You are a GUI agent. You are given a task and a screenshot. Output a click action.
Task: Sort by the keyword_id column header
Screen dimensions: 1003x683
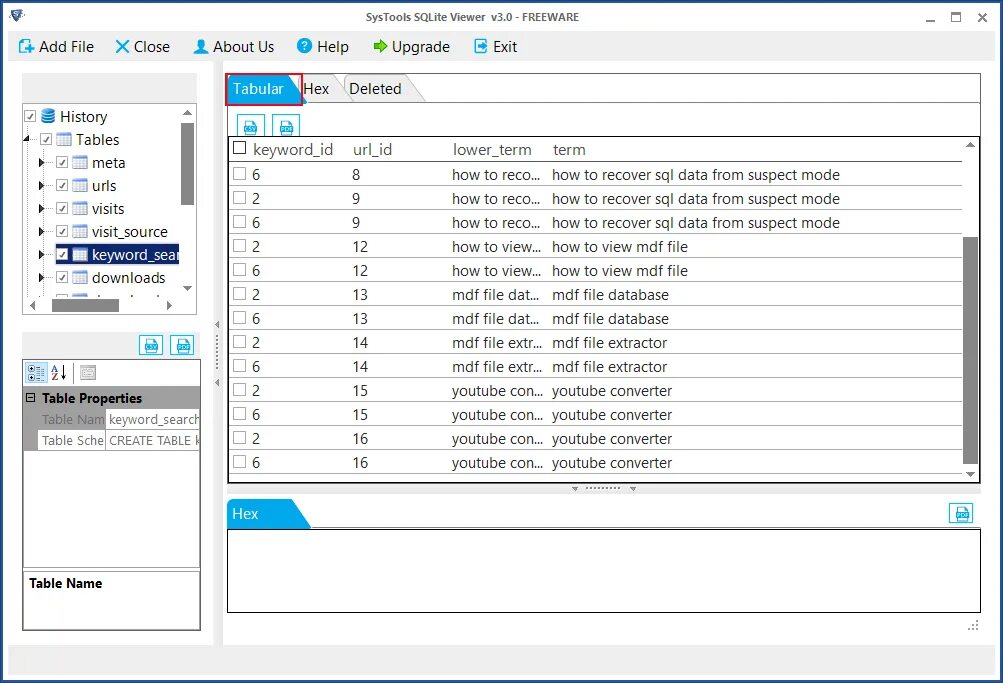[x=293, y=150]
